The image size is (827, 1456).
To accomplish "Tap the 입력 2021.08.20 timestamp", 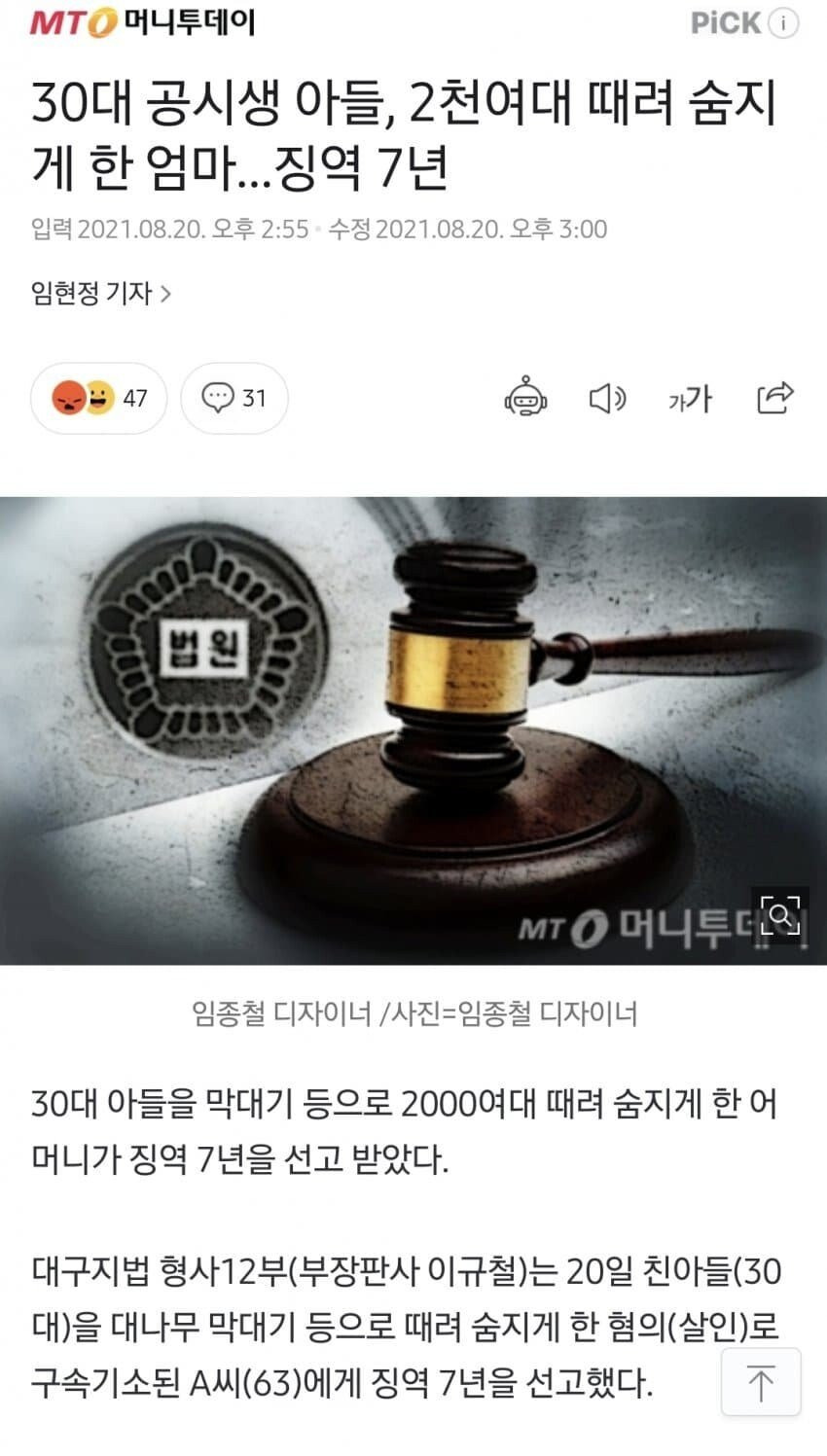I will (169, 230).
